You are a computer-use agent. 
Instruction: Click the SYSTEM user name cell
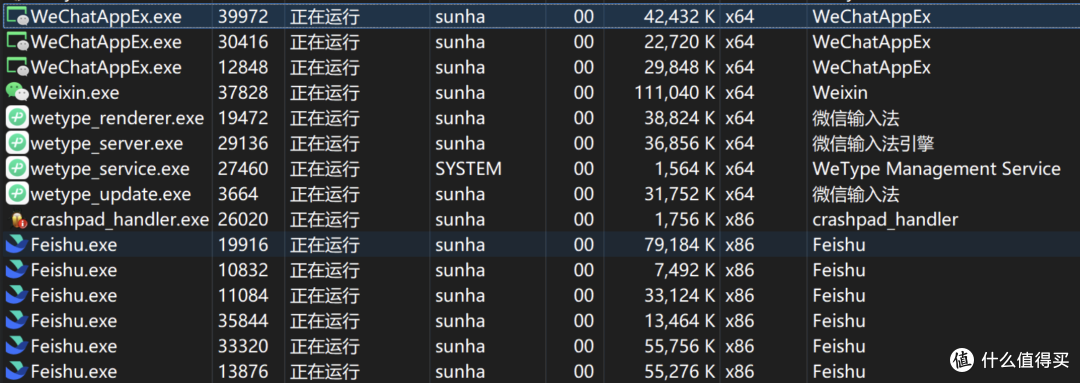[x=468, y=169]
